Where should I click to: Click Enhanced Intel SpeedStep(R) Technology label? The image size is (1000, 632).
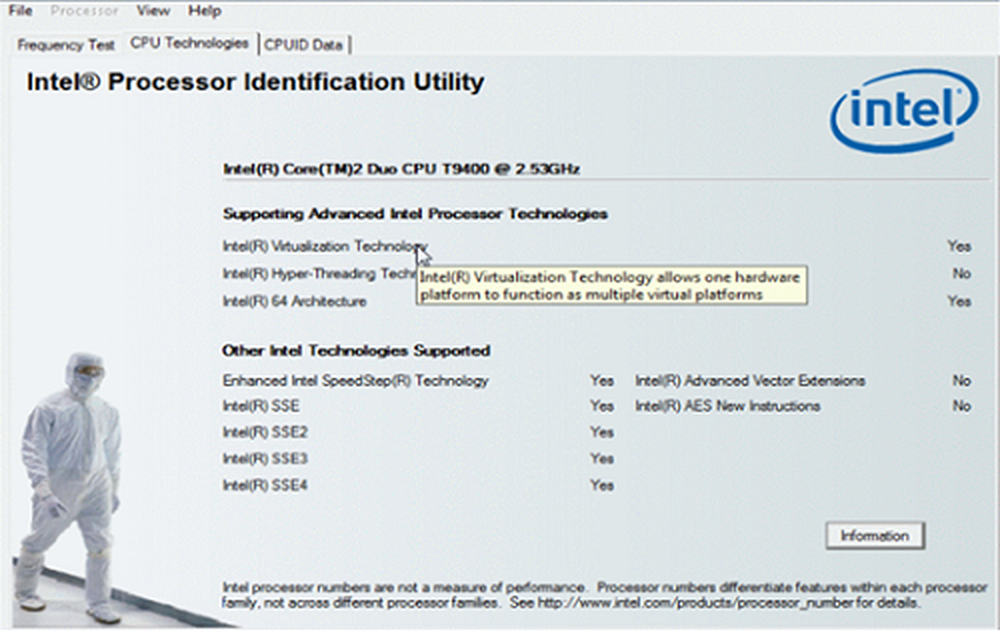coord(356,381)
